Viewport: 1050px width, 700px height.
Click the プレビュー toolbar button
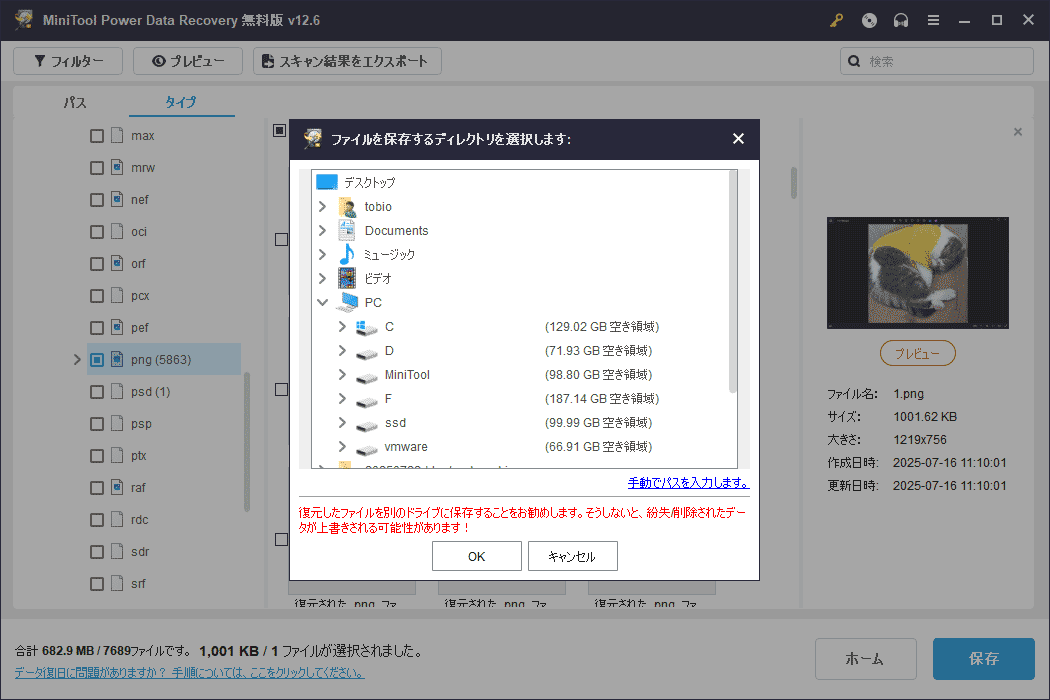click(x=188, y=61)
